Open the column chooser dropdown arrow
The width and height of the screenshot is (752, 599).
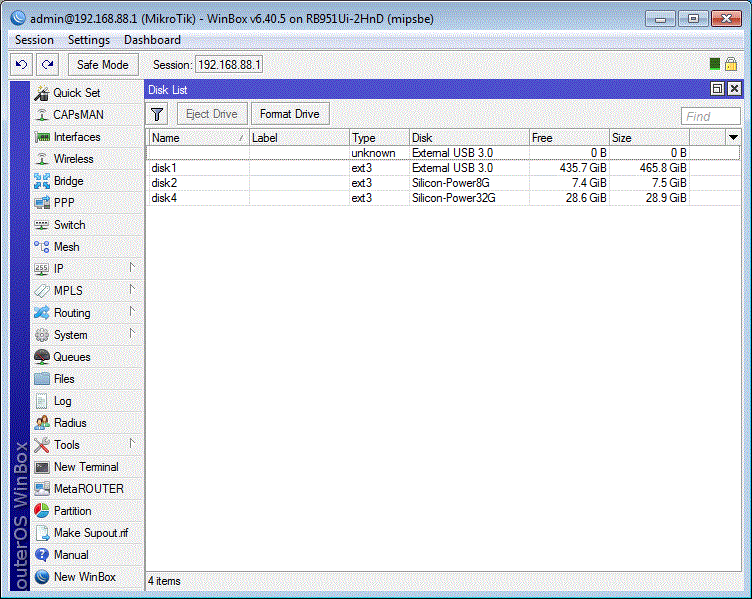(733, 138)
